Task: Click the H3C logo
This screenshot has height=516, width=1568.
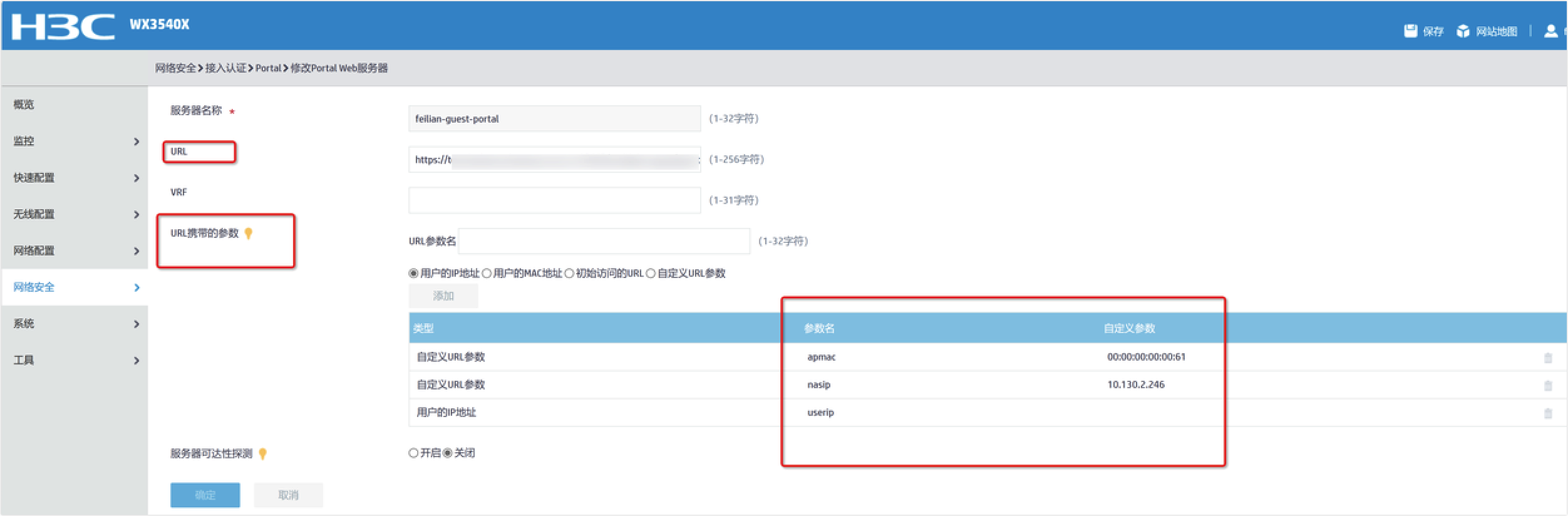Action: [63, 28]
